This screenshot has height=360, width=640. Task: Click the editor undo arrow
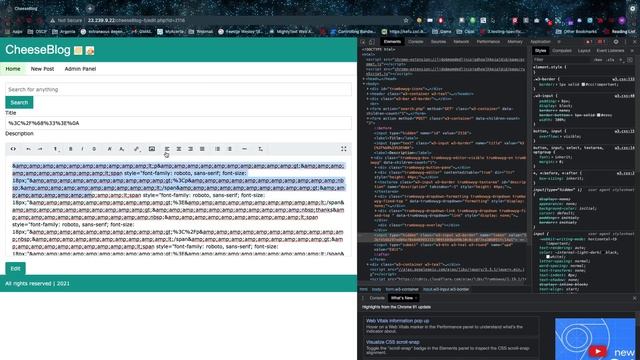(x=28, y=149)
